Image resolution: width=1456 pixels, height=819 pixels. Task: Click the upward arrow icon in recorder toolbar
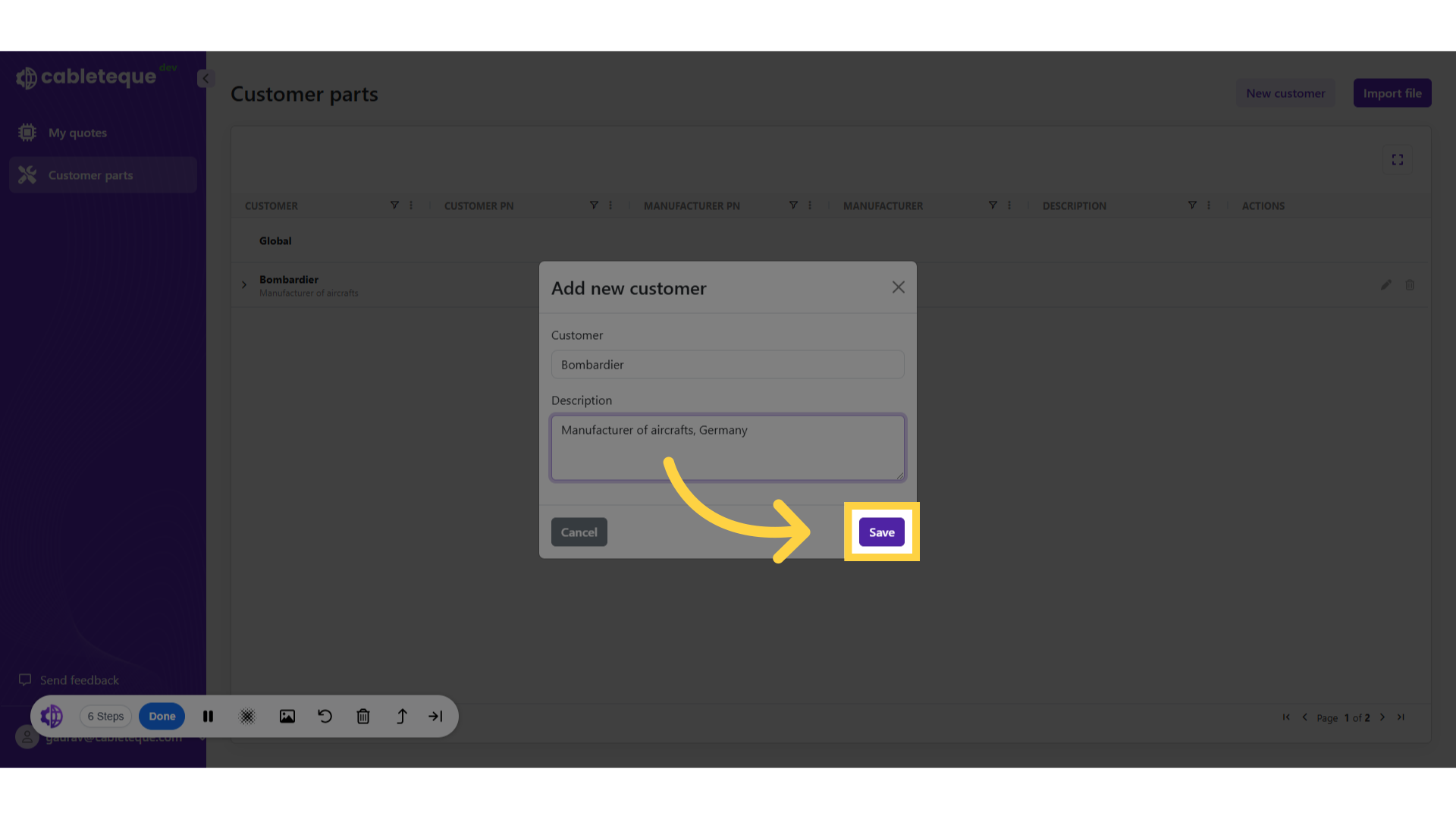point(402,716)
